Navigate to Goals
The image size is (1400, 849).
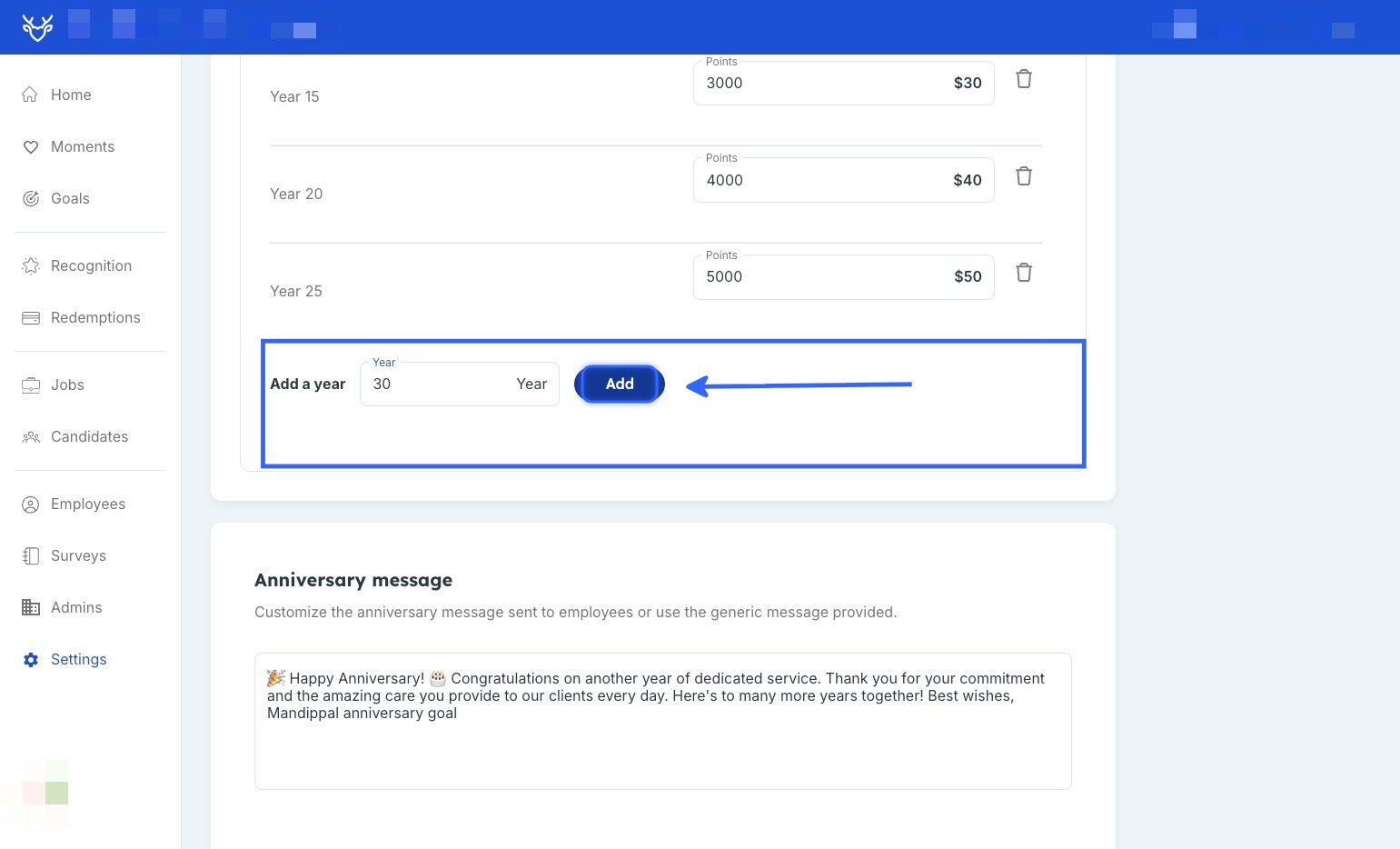[x=70, y=198]
